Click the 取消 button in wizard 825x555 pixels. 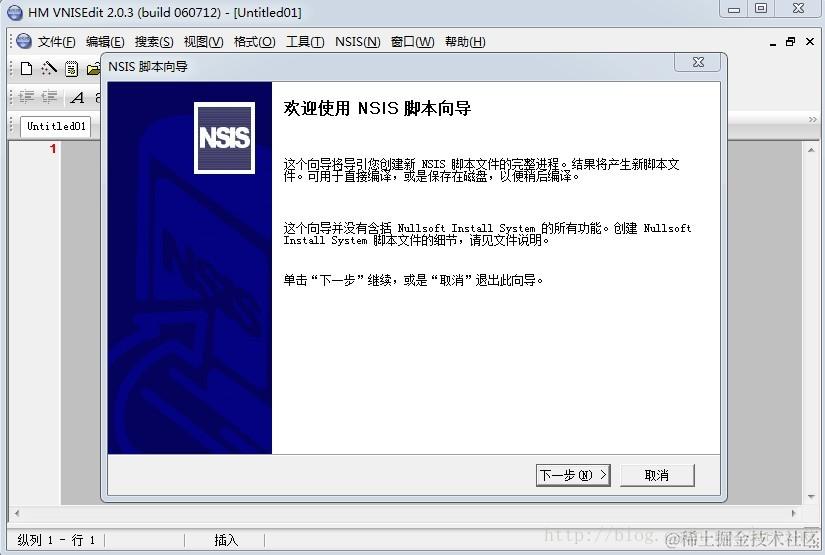click(657, 475)
